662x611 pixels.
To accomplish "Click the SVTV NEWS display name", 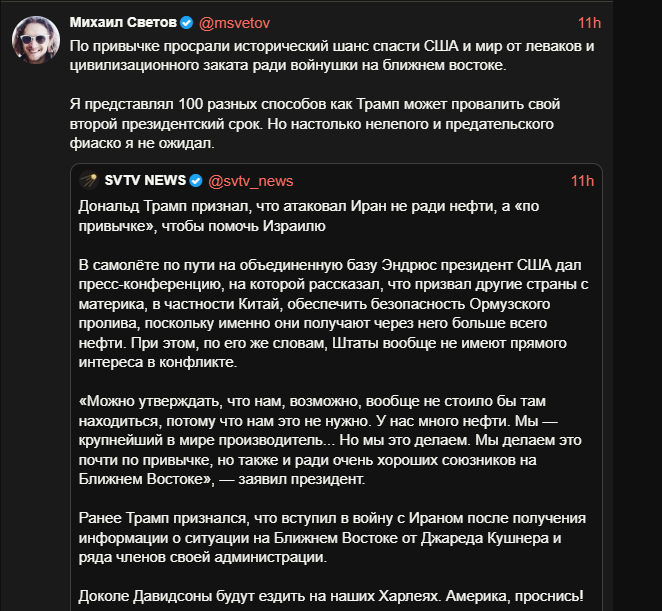I will [145, 180].
